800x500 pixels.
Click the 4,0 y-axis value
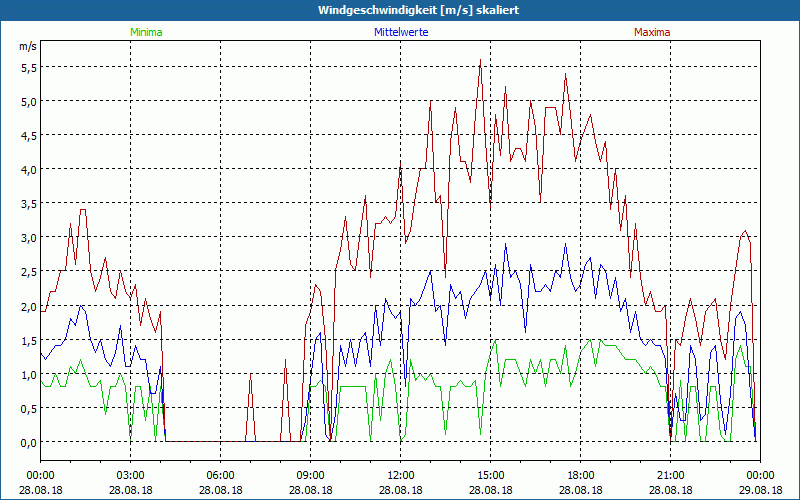point(29,169)
